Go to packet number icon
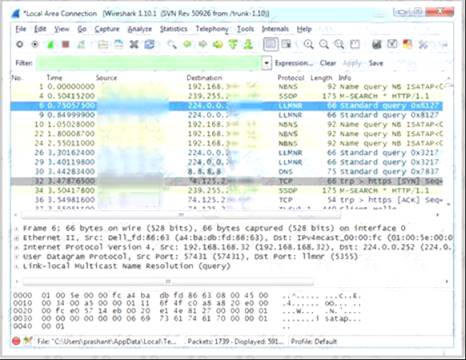Image resolution: width=466 pixels, height=360 pixels. tap(218, 44)
